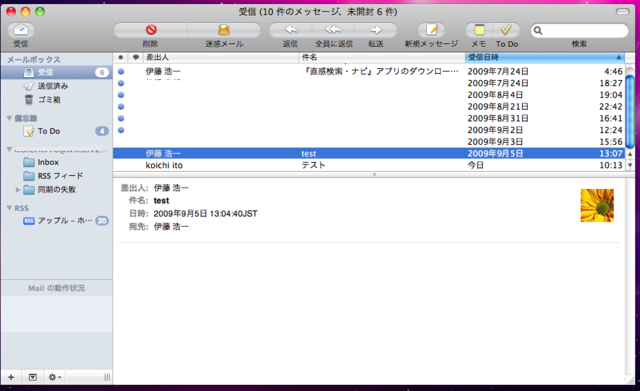Select 受信 inbox in the sidebar
Screen dimensions: 640x391
(57, 73)
